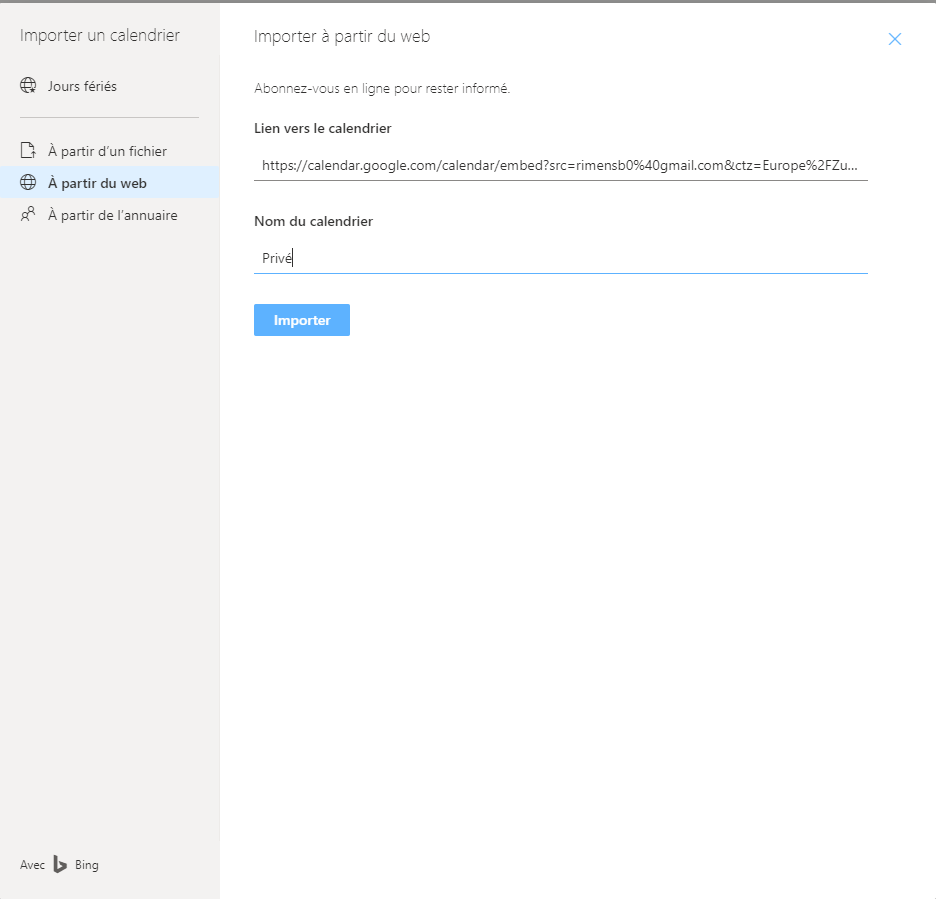The width and height of the screenshot is (936, 899).
Task: Select the file icon for À partir d'un fichier
Action: [30, 151]
